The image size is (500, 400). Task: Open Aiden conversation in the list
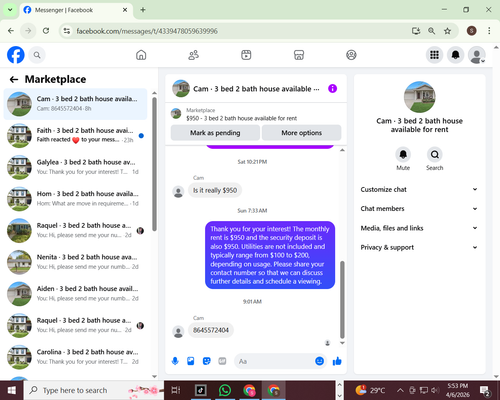pos(75,294)
